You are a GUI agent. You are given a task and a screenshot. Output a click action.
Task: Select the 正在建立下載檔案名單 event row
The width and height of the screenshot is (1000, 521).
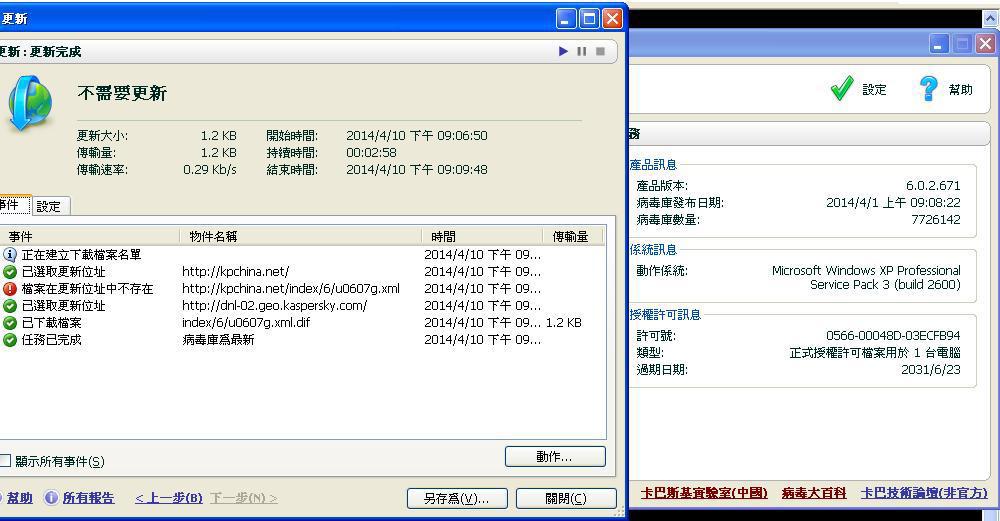pyautogui.click(x=302, y=254)
